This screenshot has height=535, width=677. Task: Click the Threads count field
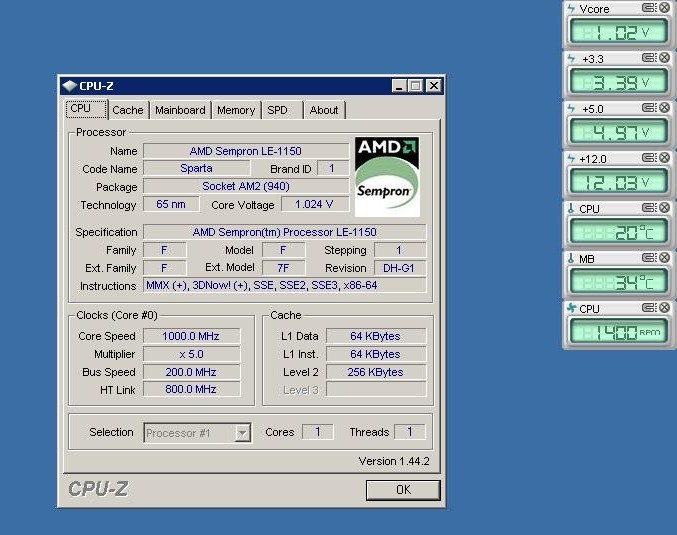[410, 432]
